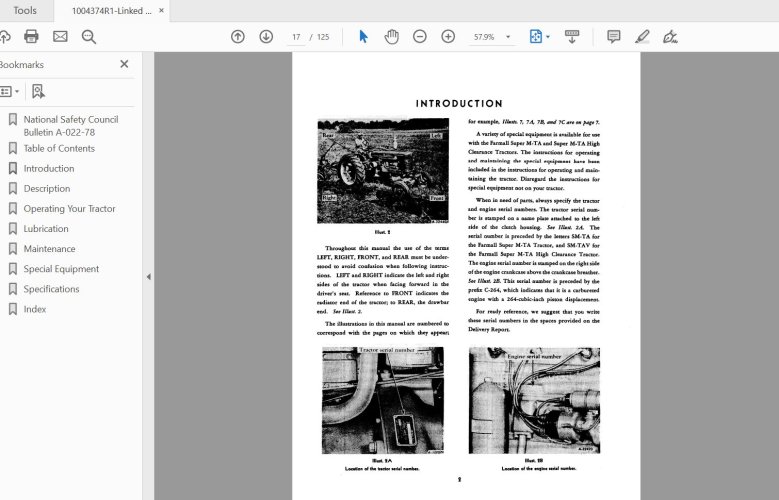Open the page fit options dropdown arrow
The height and width of the screenshot is (500, 779).
(x=547, y=37)
